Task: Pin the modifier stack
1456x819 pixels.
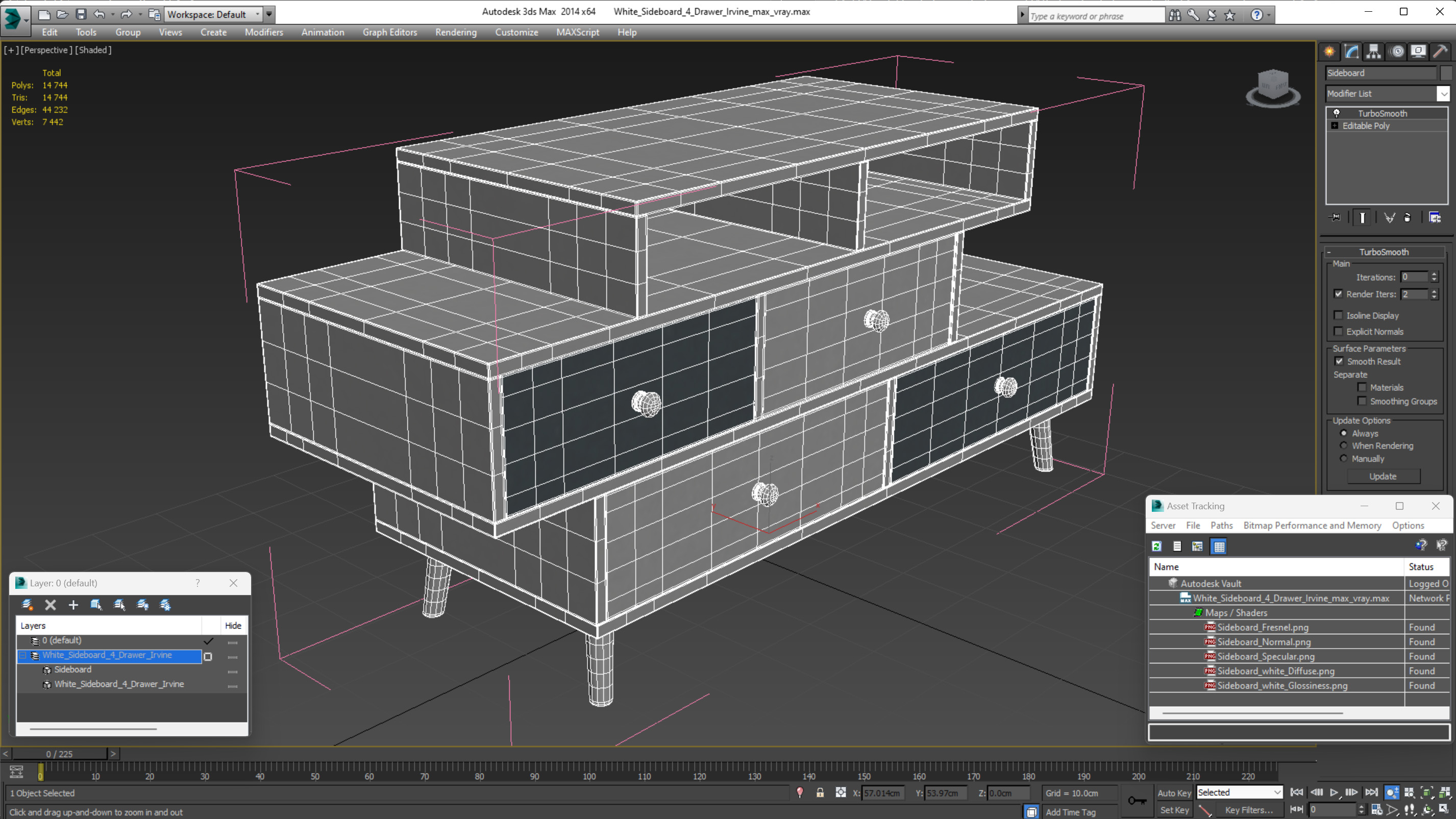Action: pos(1336,217)
